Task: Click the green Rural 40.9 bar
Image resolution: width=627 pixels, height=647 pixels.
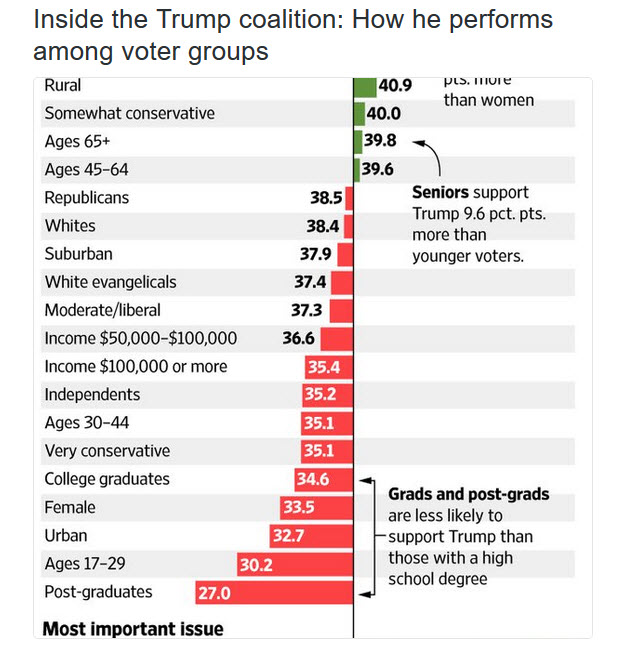Action: [364, 87]
